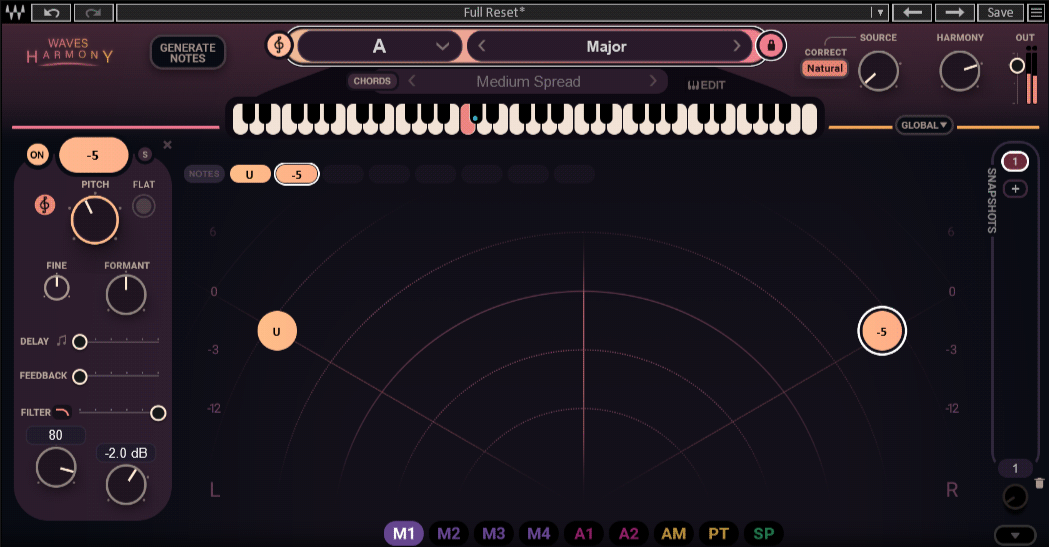Switch to the M3 tab
Viewport: 1049px width, 547px height.
494,534
